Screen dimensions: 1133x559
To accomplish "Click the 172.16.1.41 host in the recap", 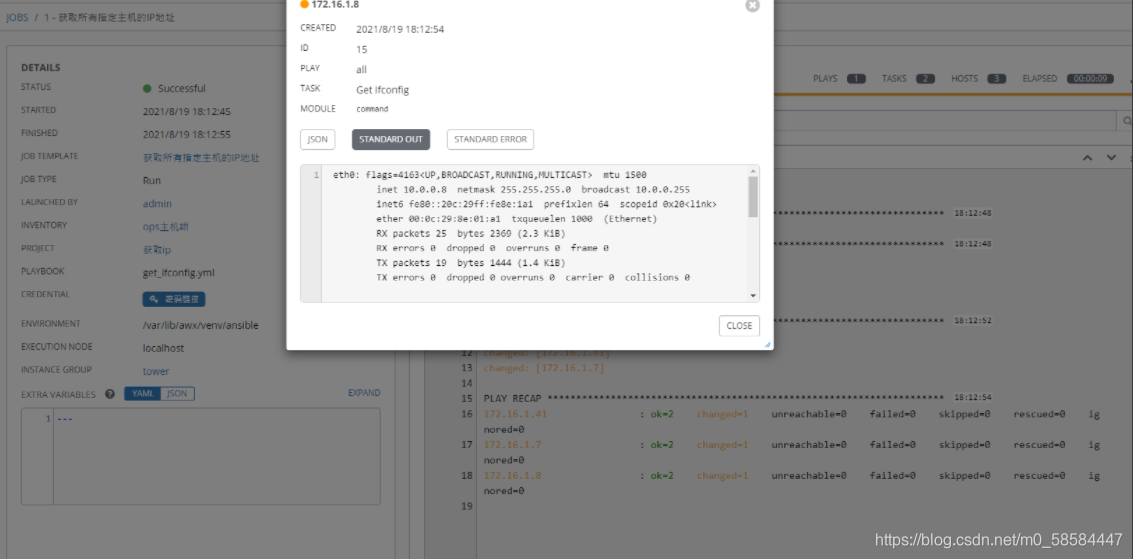I will coord(515,415).
